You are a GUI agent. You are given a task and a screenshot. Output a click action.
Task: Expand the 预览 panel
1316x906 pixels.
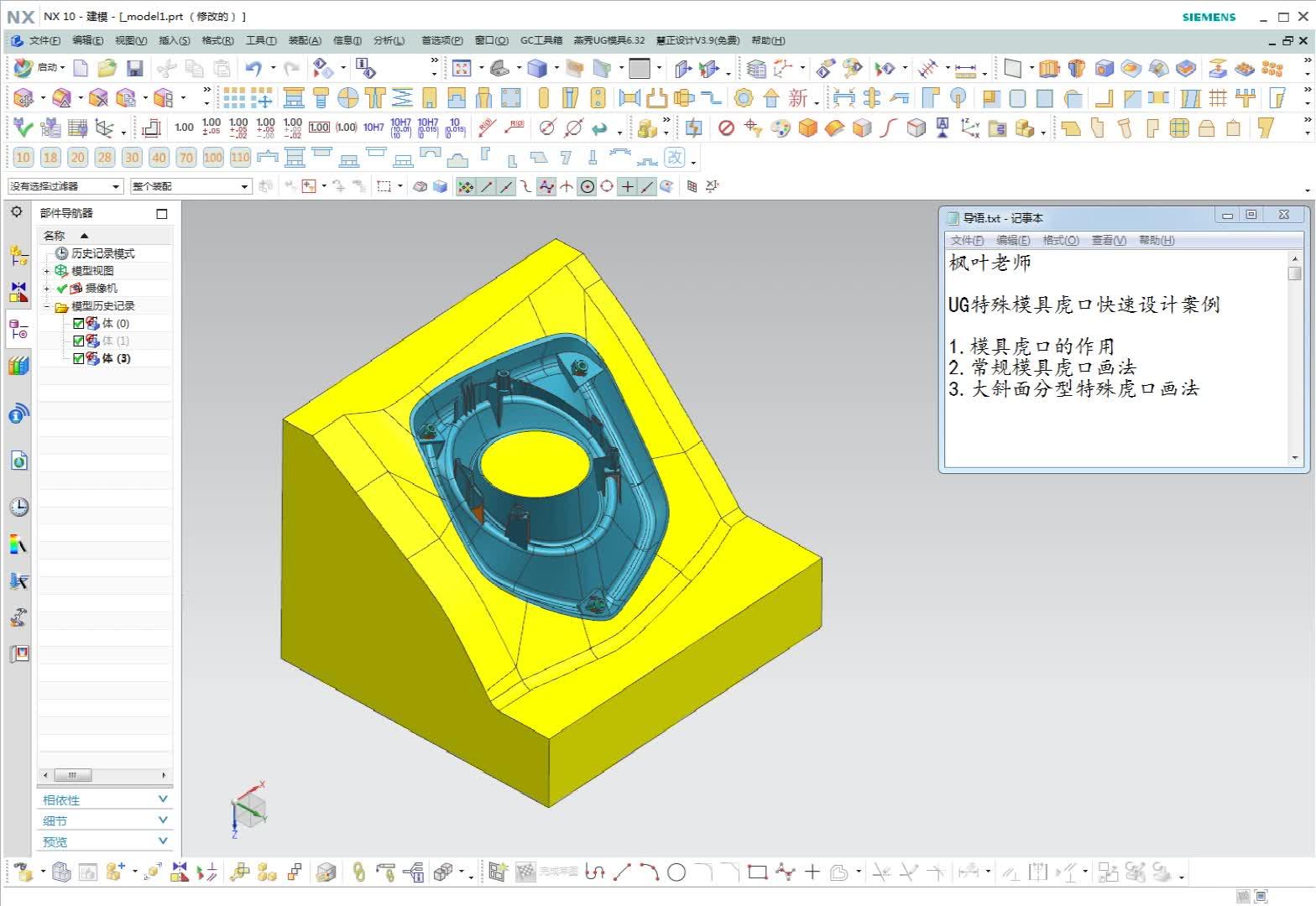tap(105, 841)
